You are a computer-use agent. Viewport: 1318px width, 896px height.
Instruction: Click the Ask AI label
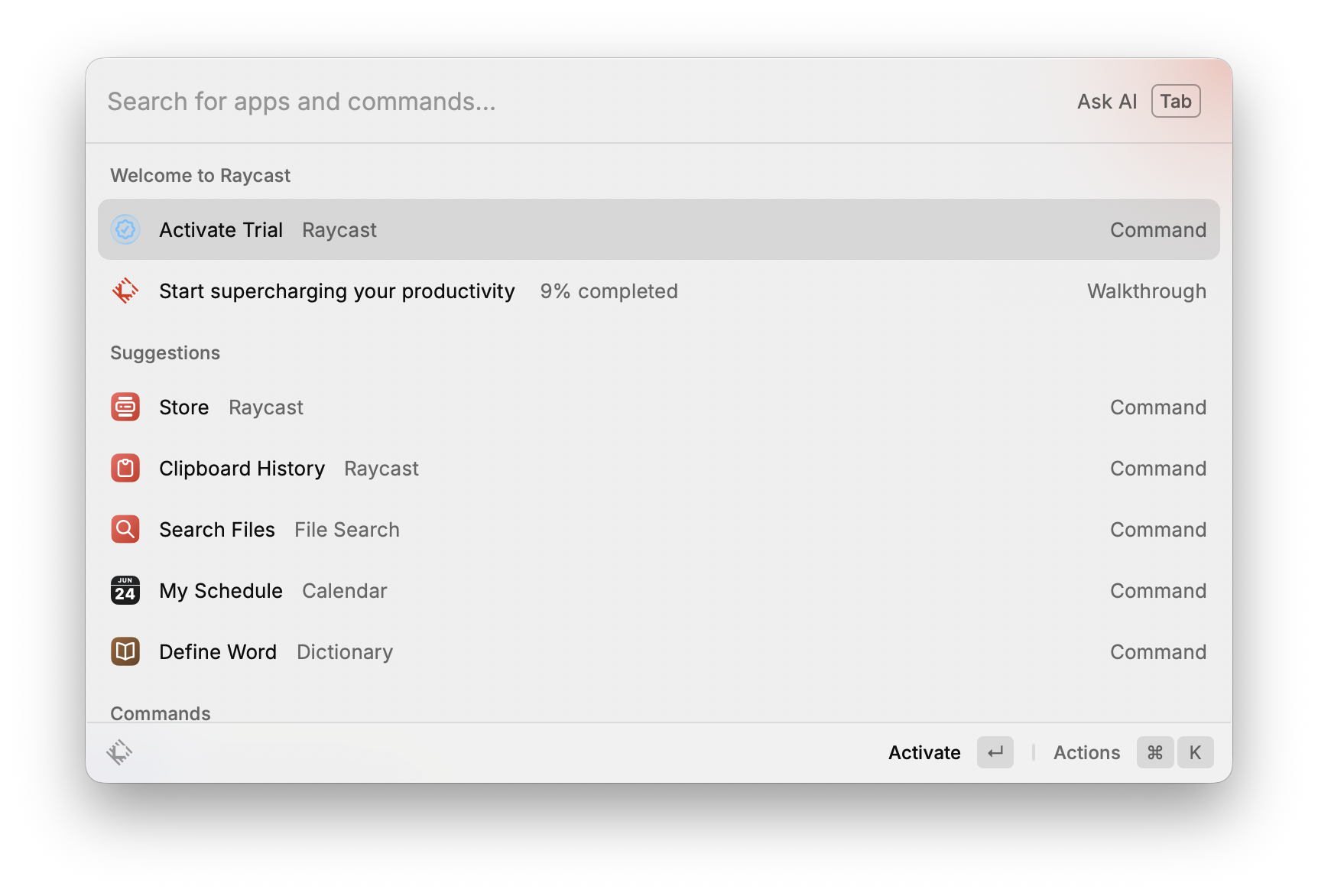coord(1107,102)
